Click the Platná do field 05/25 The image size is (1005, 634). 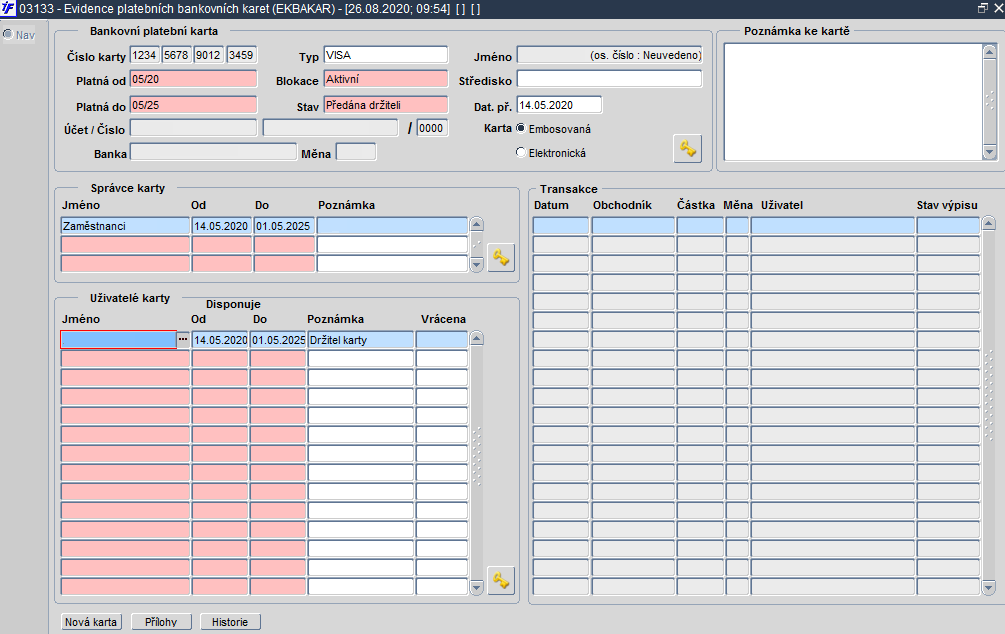click(194, 105)
